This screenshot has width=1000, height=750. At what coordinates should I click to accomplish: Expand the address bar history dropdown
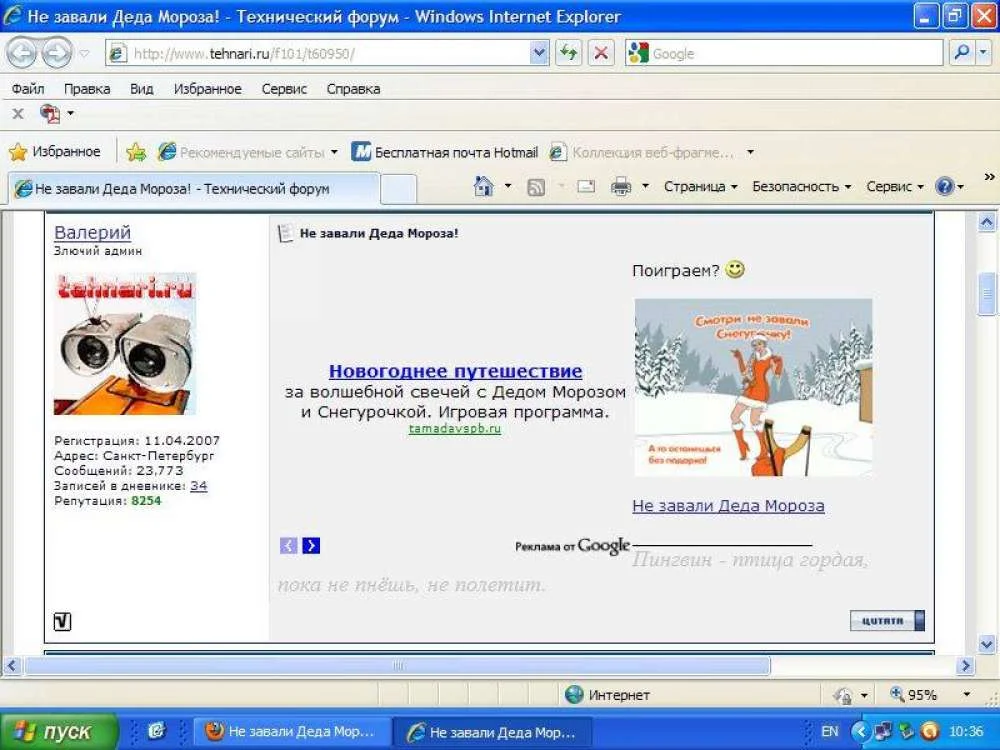point(540,54)
